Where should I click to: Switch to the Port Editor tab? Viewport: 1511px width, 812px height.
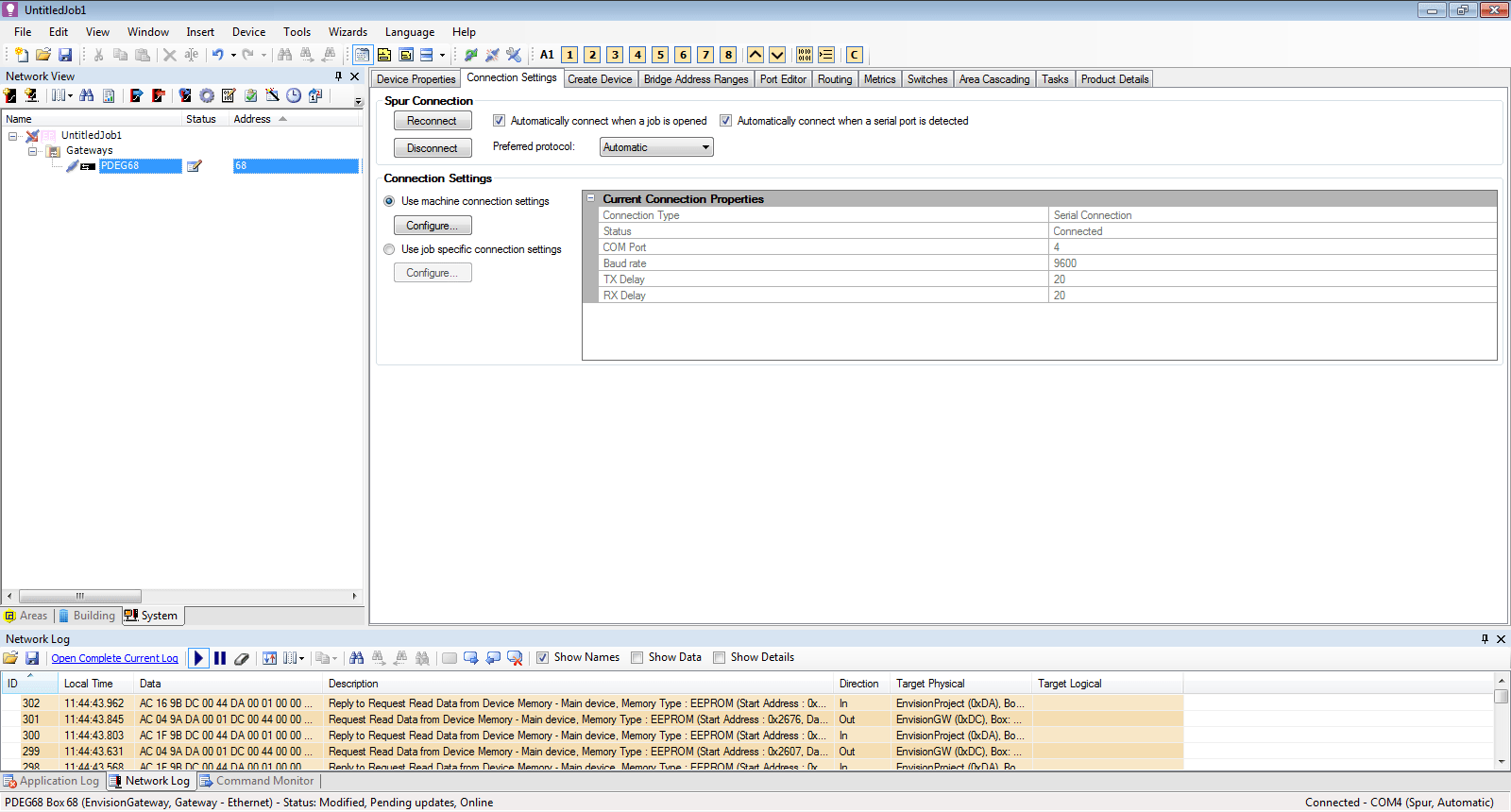783,79
